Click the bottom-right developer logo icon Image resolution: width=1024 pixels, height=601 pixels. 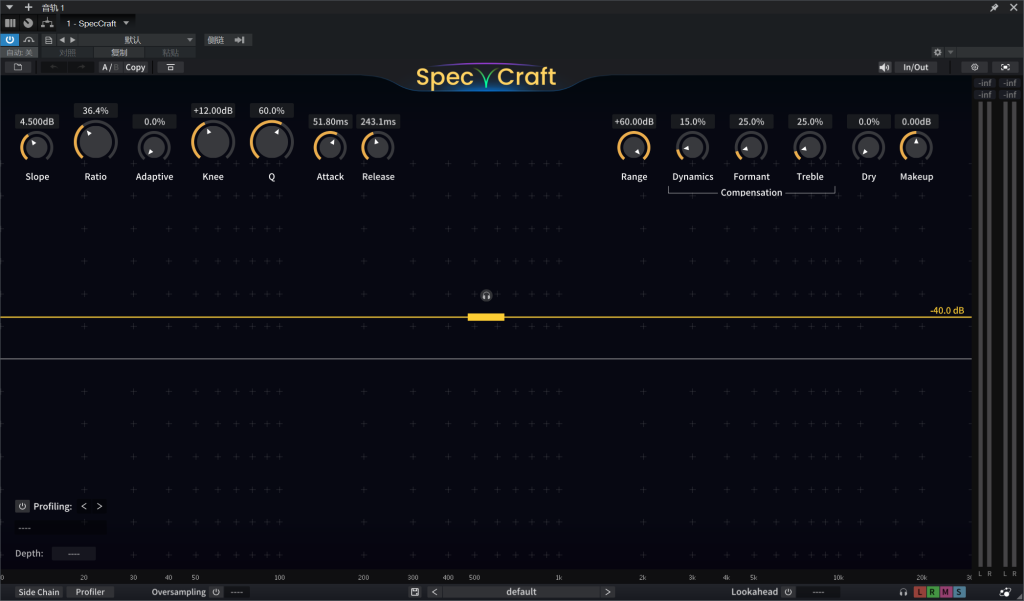pyautogui.click(x=1006, y=592)
